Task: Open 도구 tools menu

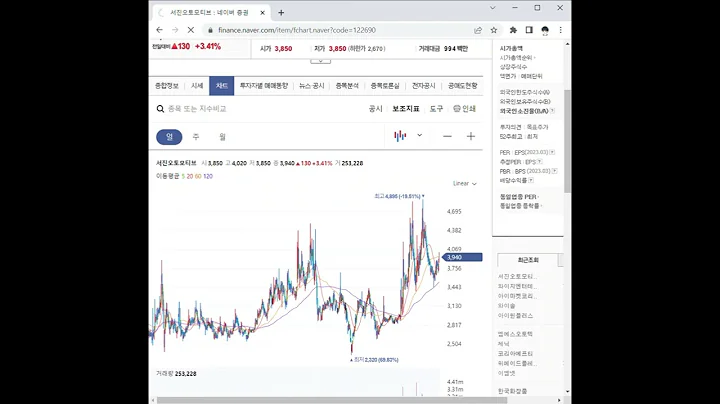Action: click(436, 109)
